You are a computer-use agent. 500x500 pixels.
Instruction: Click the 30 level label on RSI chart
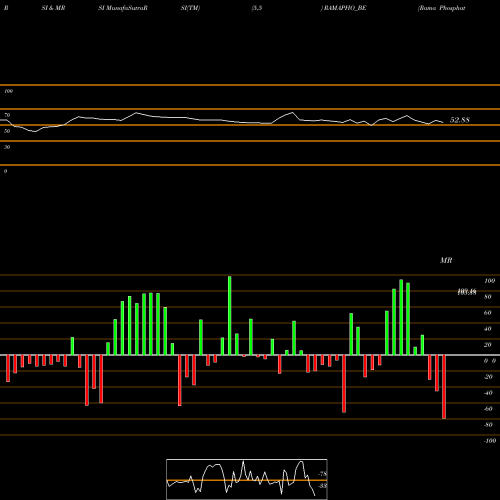[7, 147]
